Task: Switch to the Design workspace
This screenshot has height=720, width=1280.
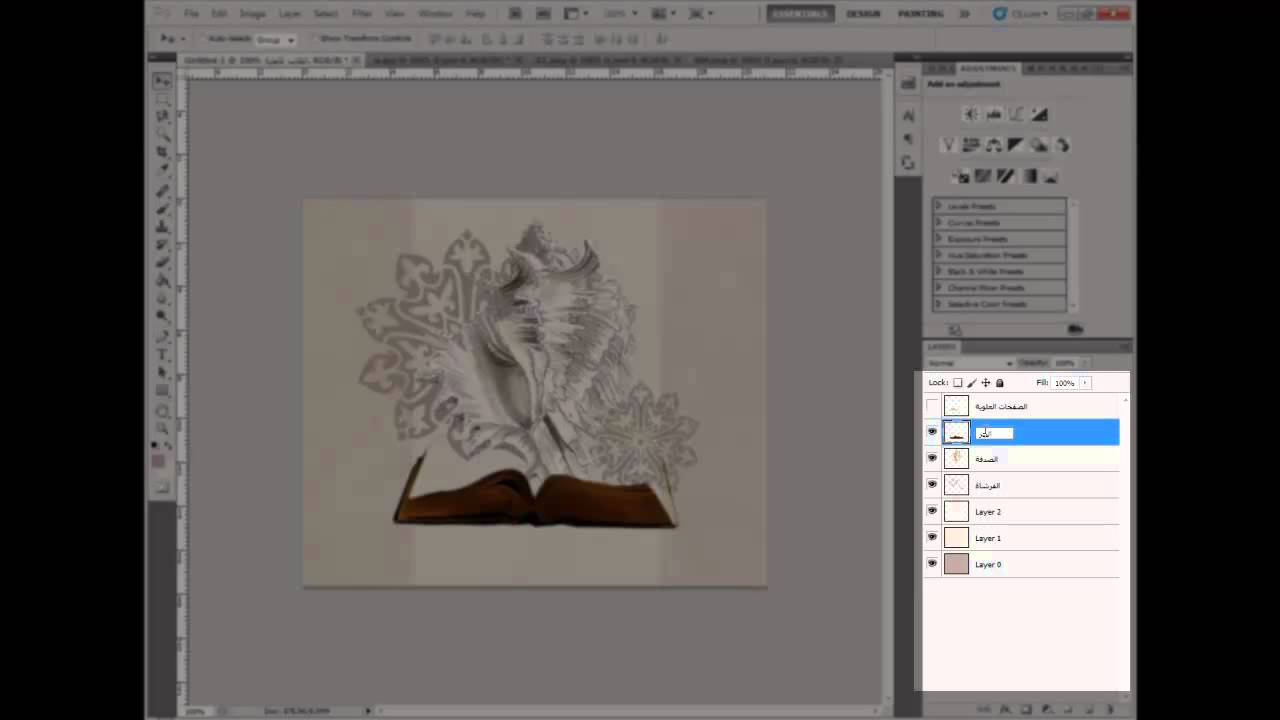Action: (863, 14)
